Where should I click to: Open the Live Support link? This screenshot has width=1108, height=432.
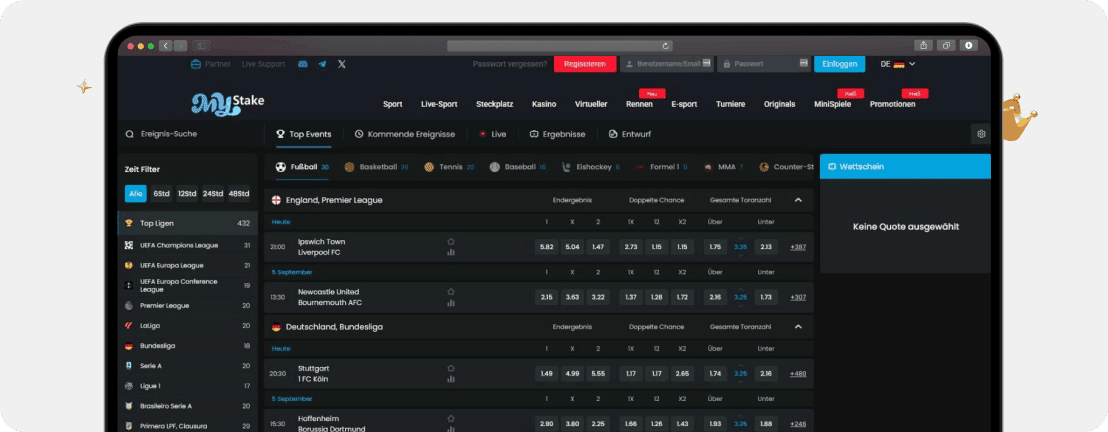(264, 64)
